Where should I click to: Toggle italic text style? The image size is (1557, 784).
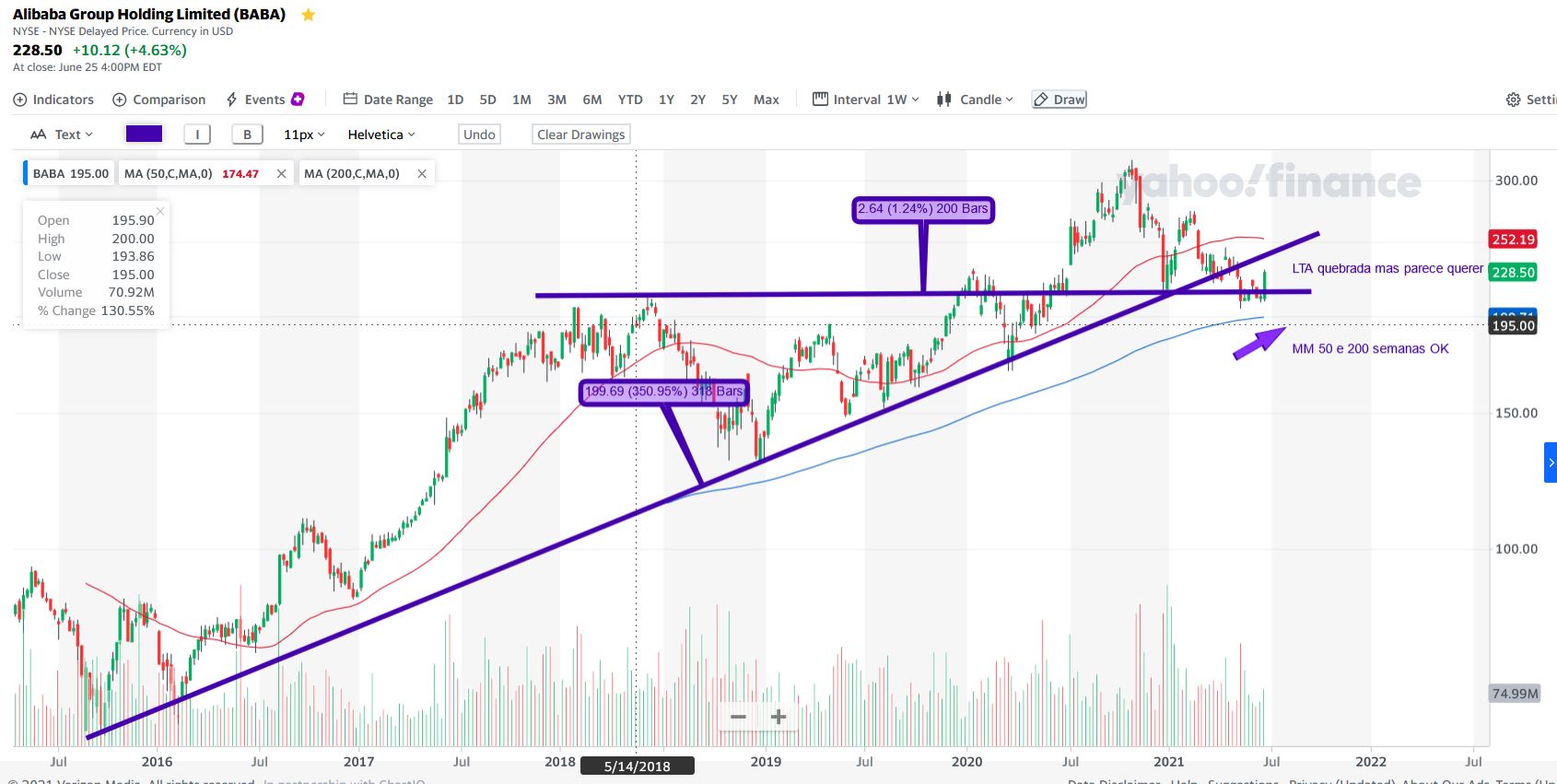pos(197,135)
